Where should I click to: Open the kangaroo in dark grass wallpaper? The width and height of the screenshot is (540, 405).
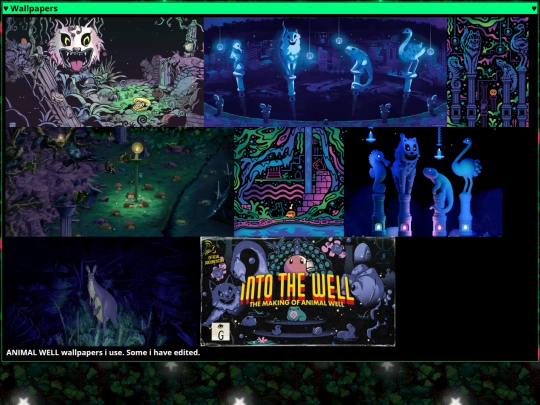pos(102,291)
